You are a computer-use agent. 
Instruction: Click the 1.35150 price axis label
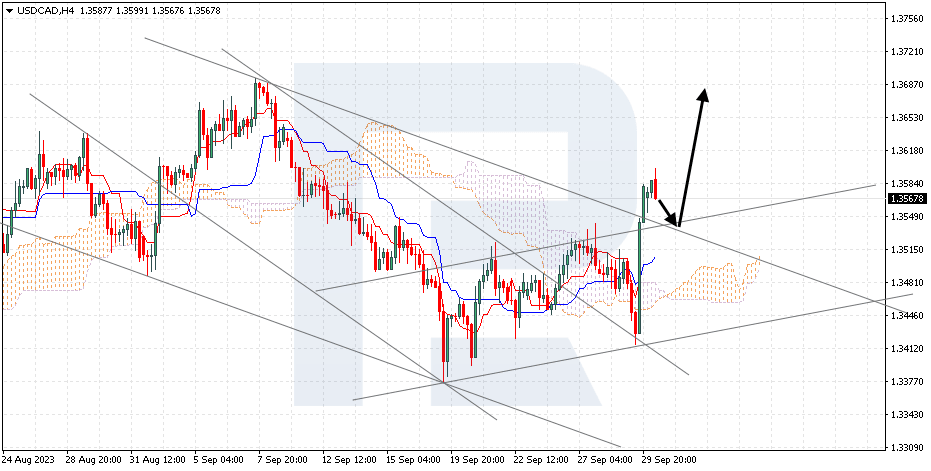coord(907,249)
